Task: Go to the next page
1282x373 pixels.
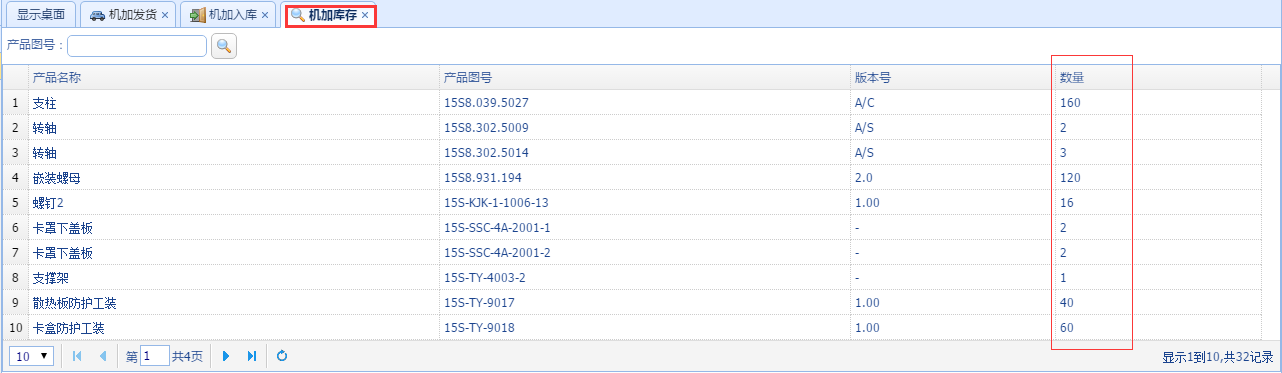Action: [x=227, y=356]
